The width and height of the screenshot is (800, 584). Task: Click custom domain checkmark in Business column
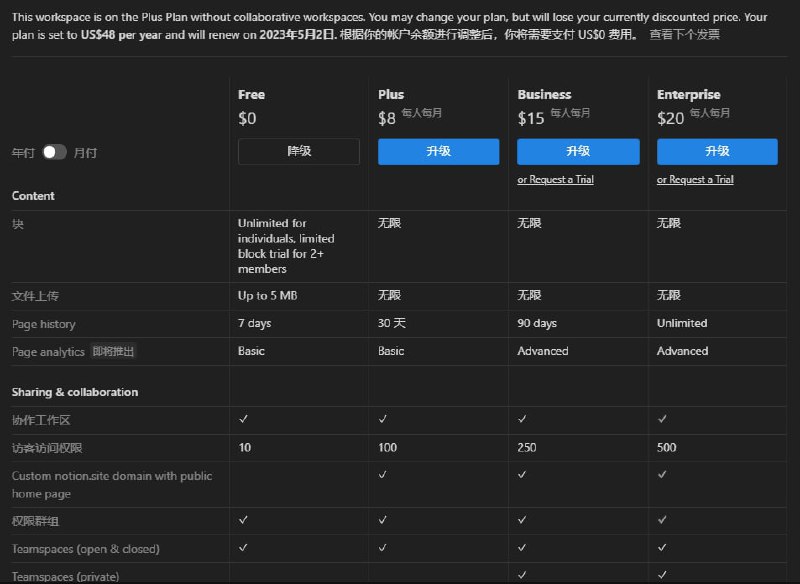522,475
